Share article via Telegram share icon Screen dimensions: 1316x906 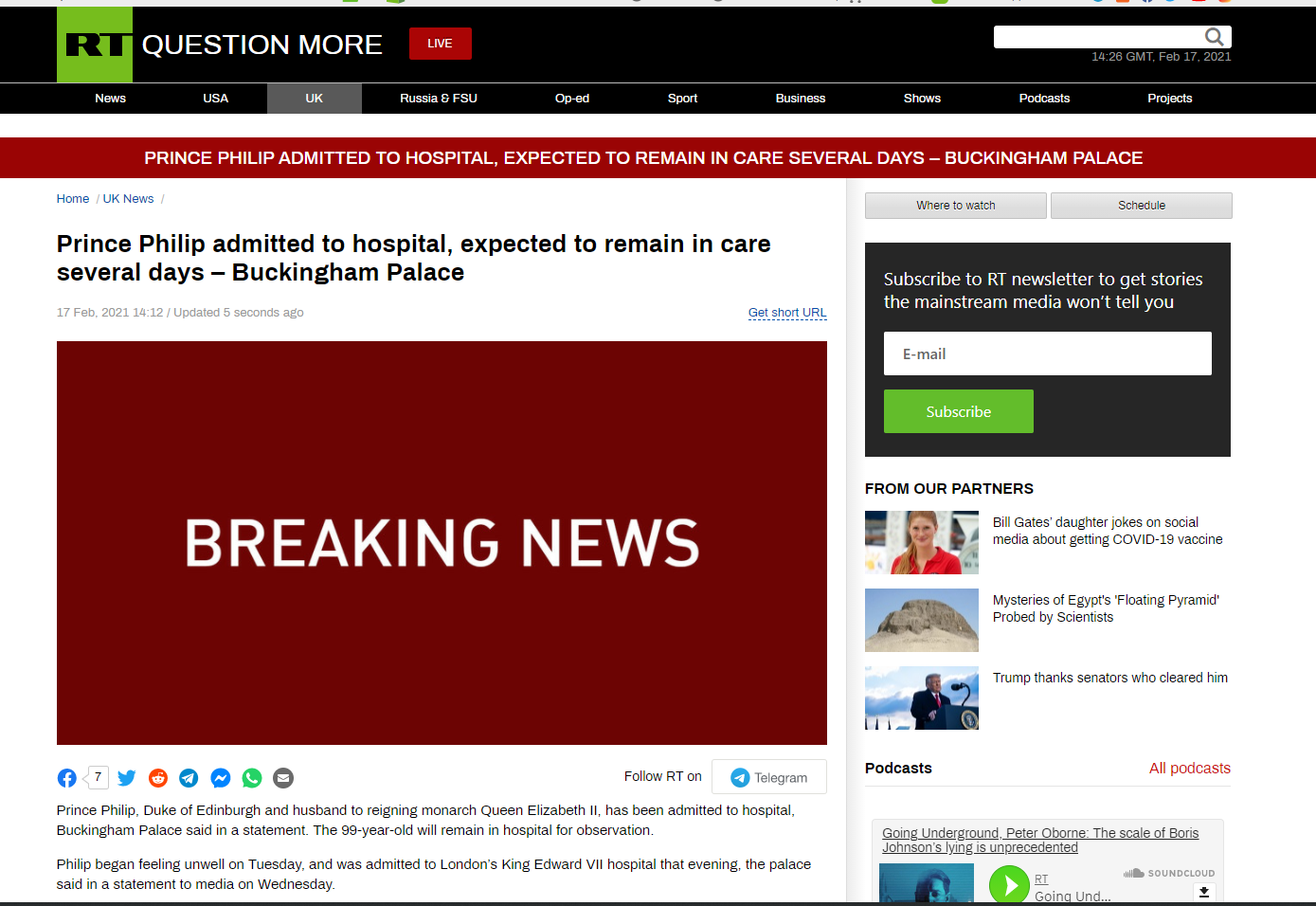coord(189,778)
